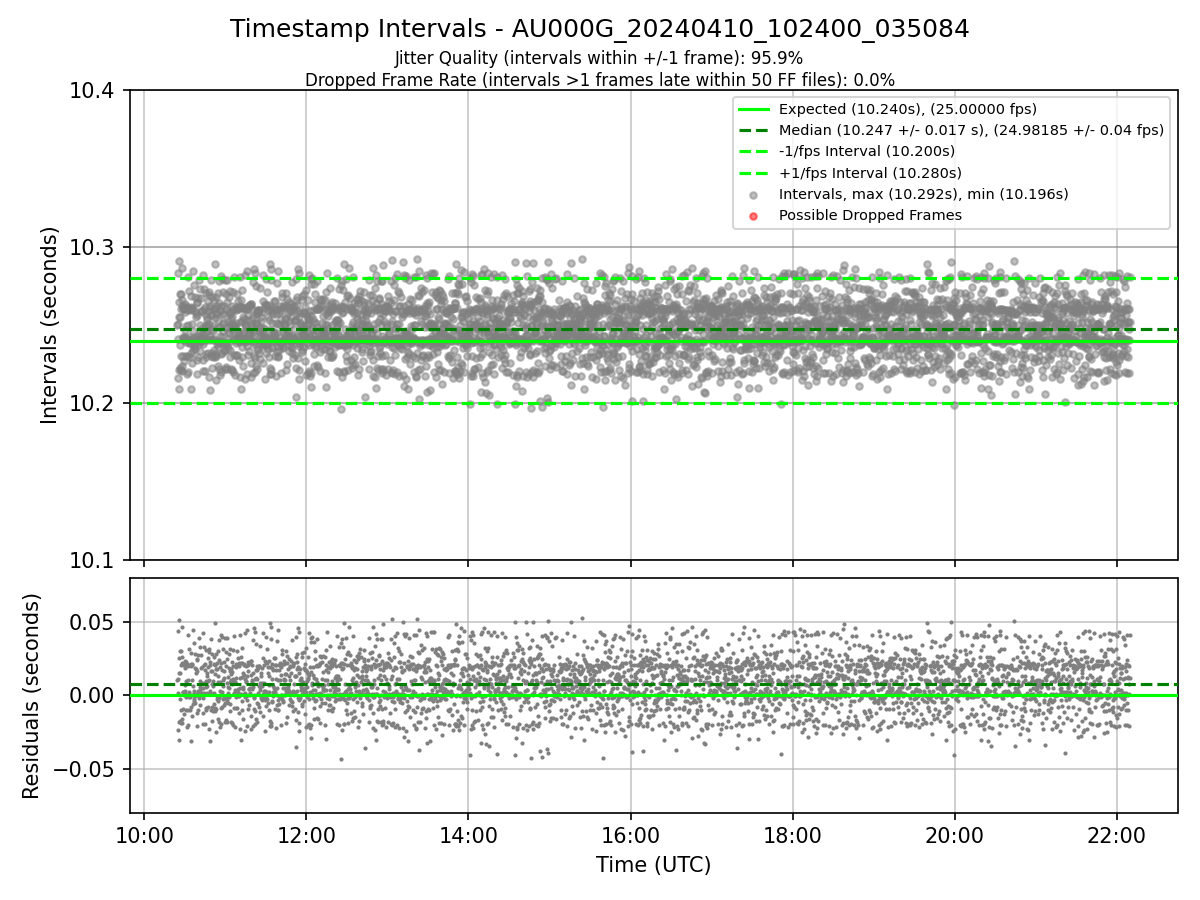Image resolution: width=1200 pixels, height=900 pixels.
Task: Click the 10.3 y-axis tick label
Action: [94, 247]
